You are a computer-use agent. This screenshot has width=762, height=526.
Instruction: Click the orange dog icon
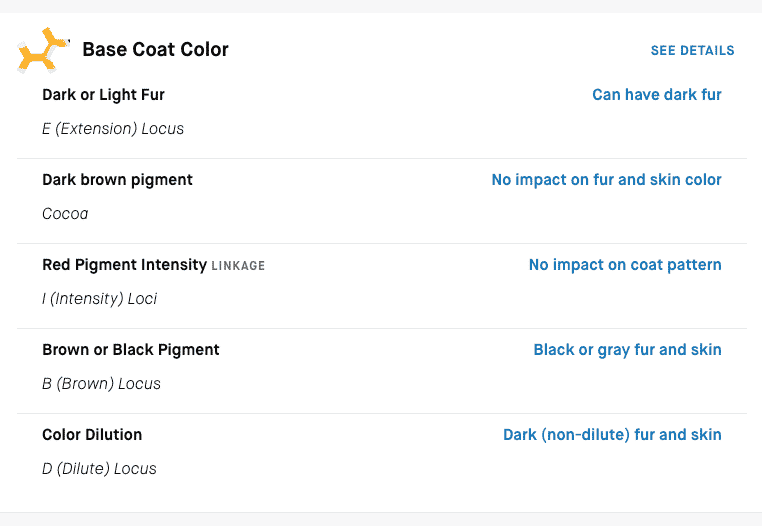click(x=43, y=50)
